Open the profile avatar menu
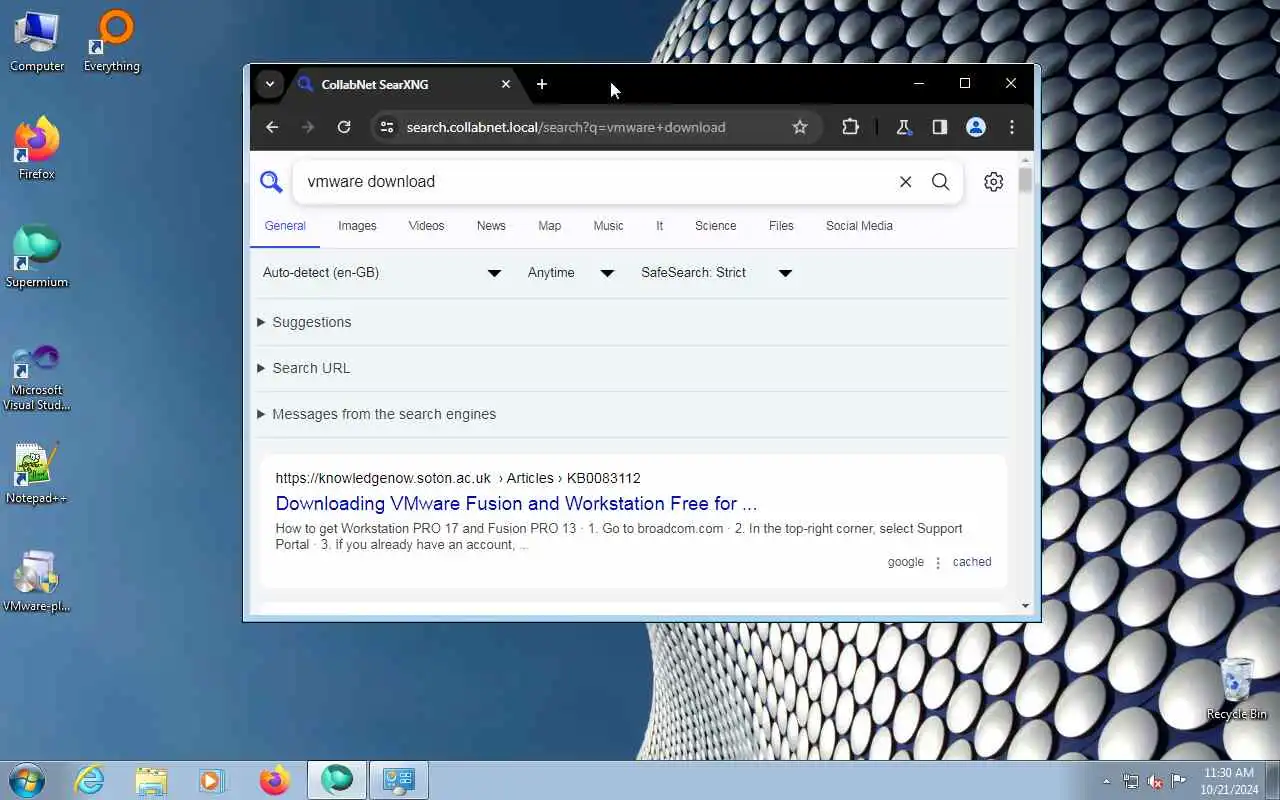Viewport: 1280px width, 800px height. click(x=976, y=127)
